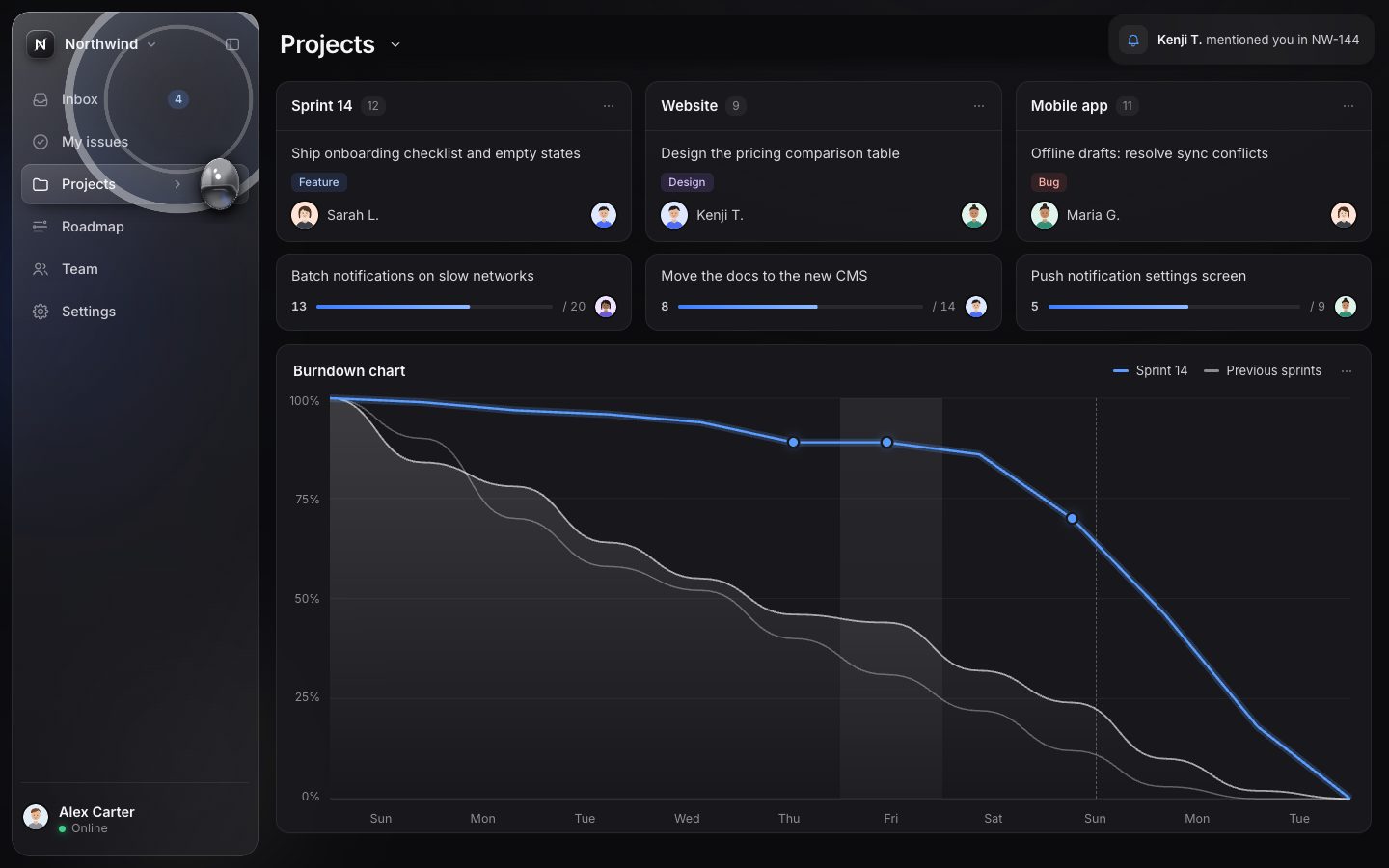Open Mobile app card options menu
The image size is (1389, 868).
[1348, 106]
